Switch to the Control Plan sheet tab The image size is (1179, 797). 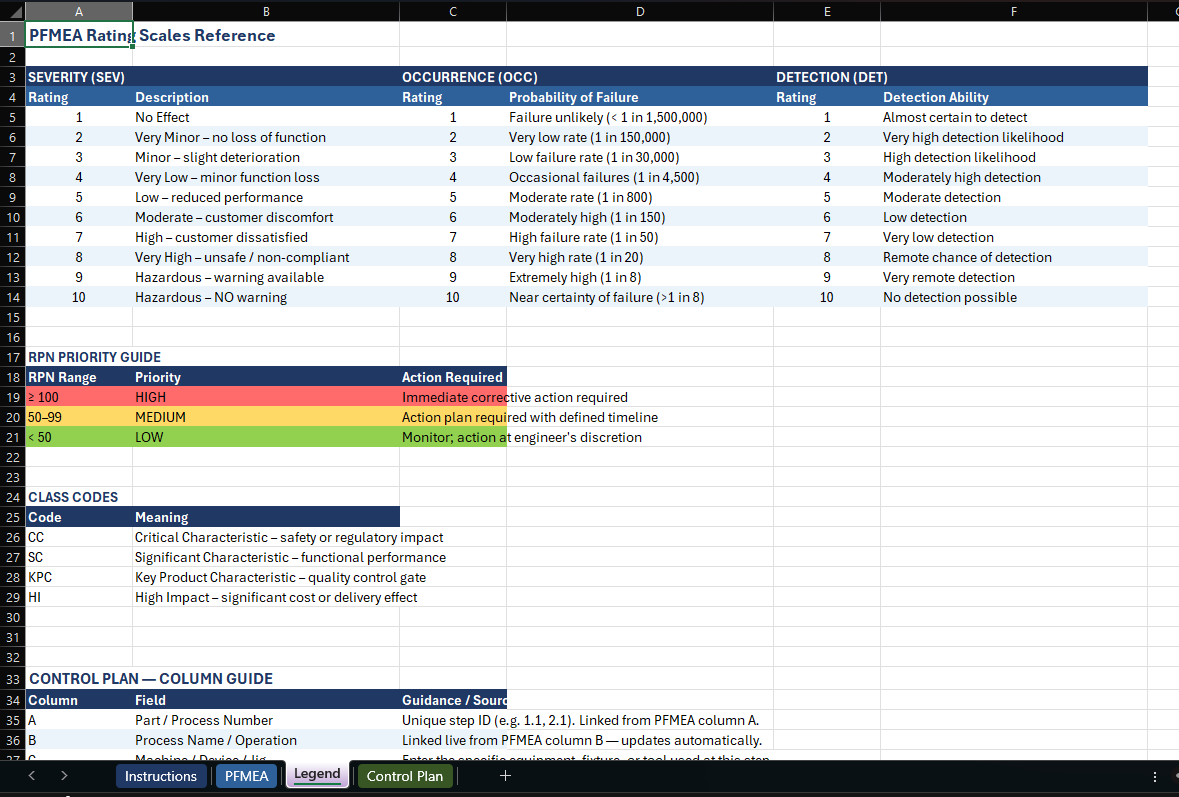[404, 775]
